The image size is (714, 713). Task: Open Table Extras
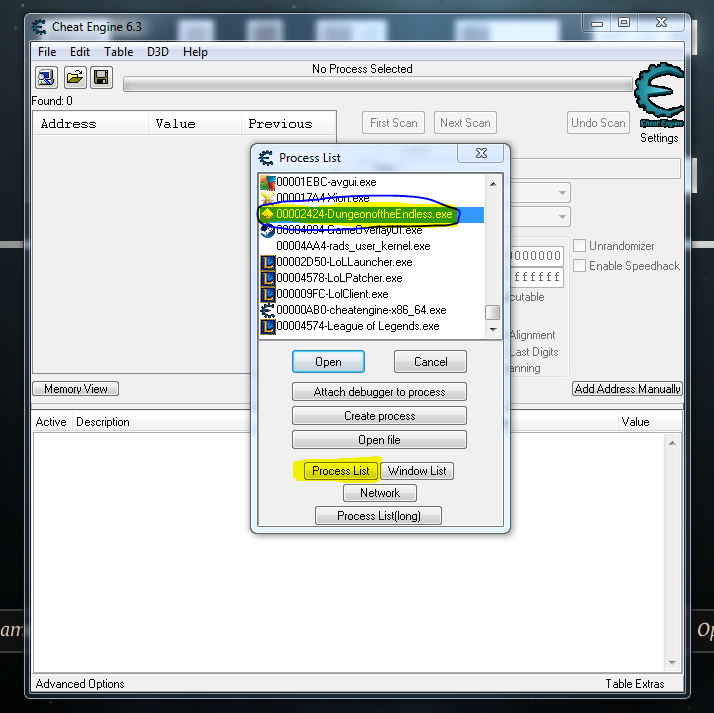634,684
